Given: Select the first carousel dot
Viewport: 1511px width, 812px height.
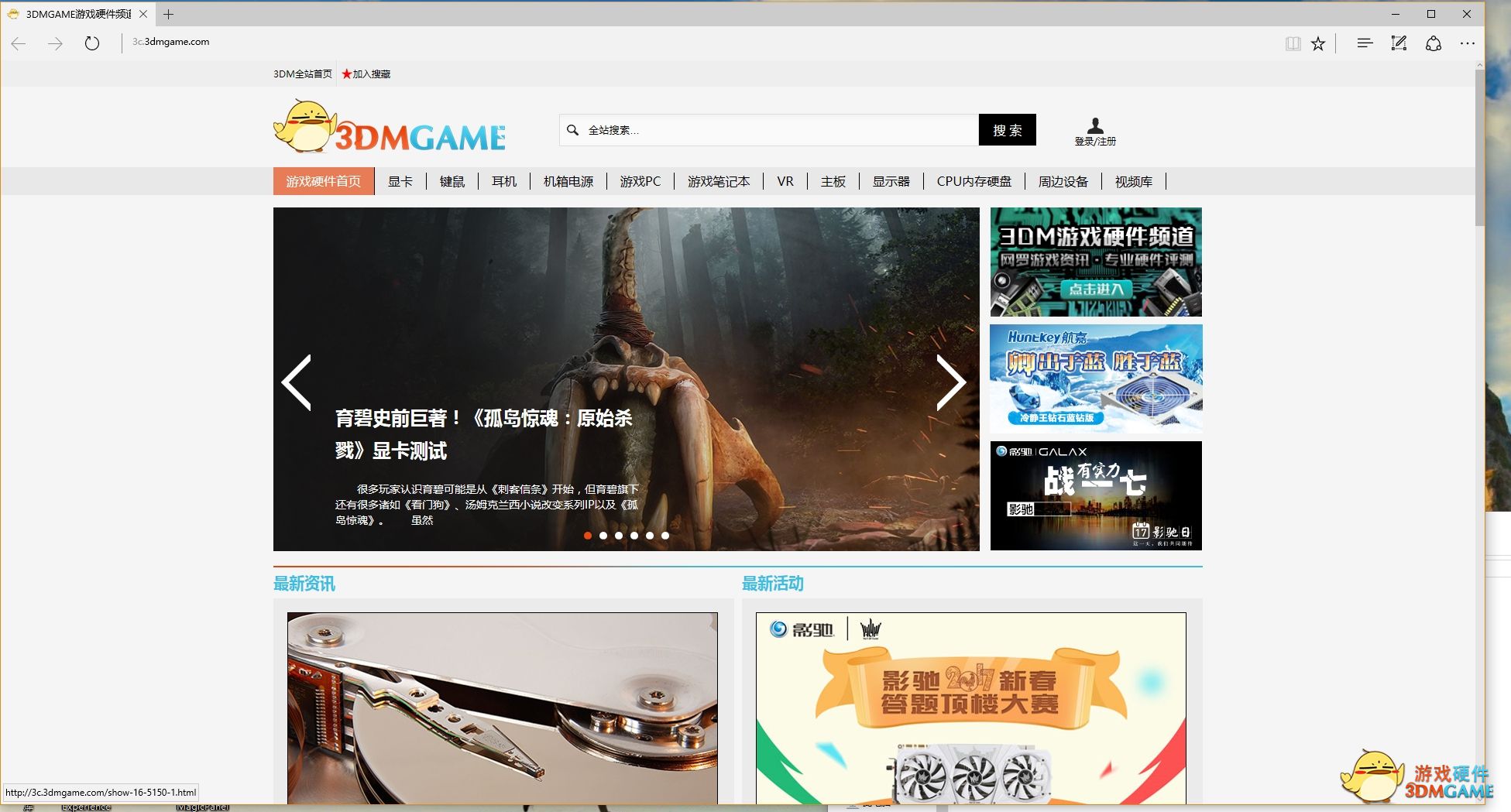Looking at the screenshot, I should tap(588, 536).
